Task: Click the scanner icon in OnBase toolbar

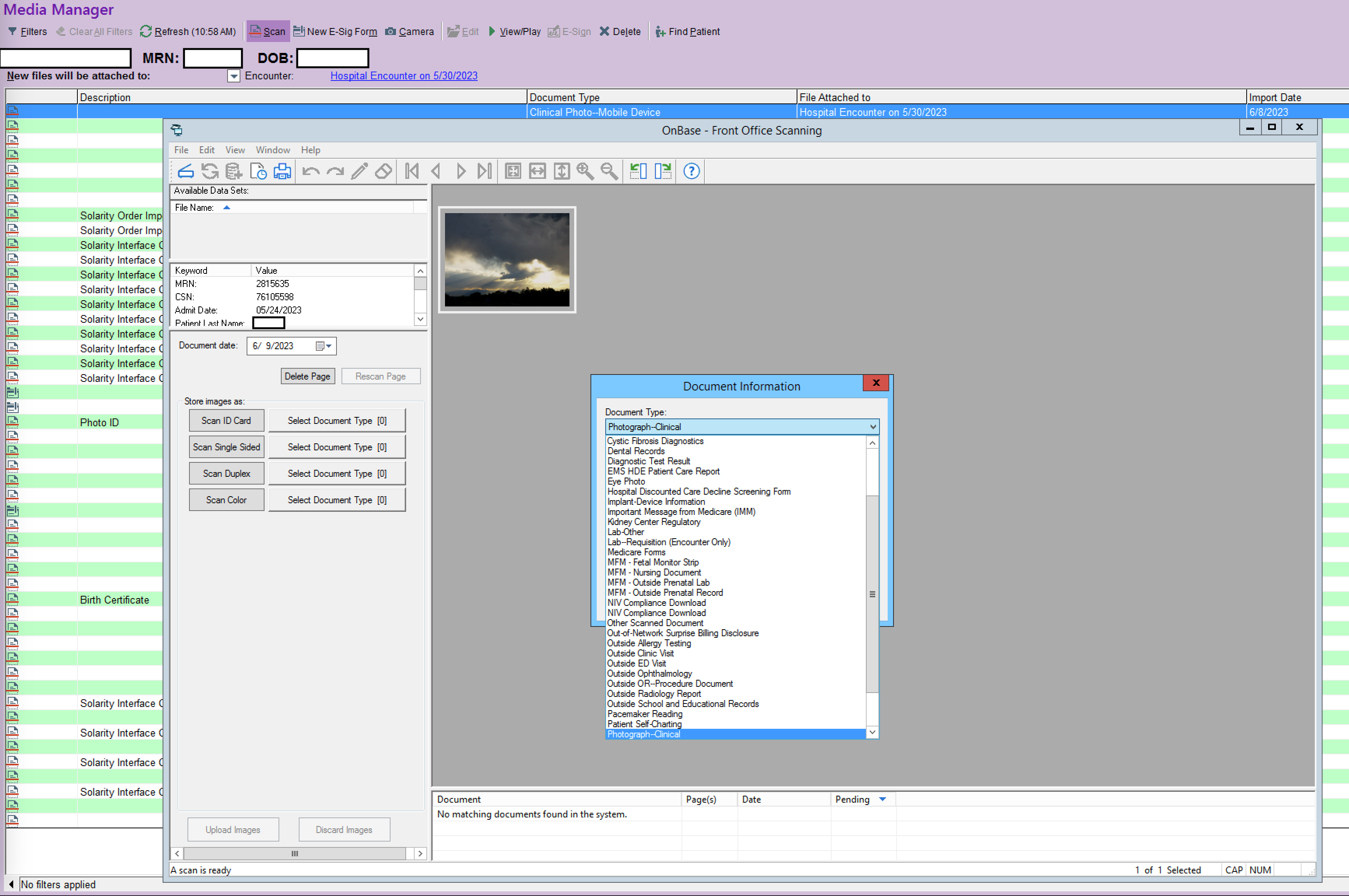Action: pos(186,171)
